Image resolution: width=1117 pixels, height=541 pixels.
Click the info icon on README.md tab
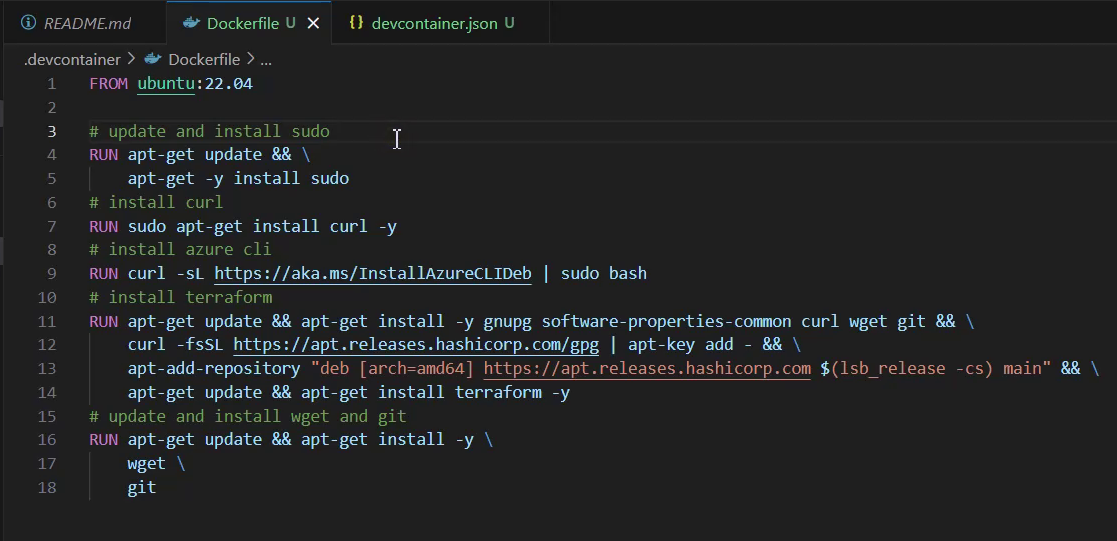pos(28,23)
